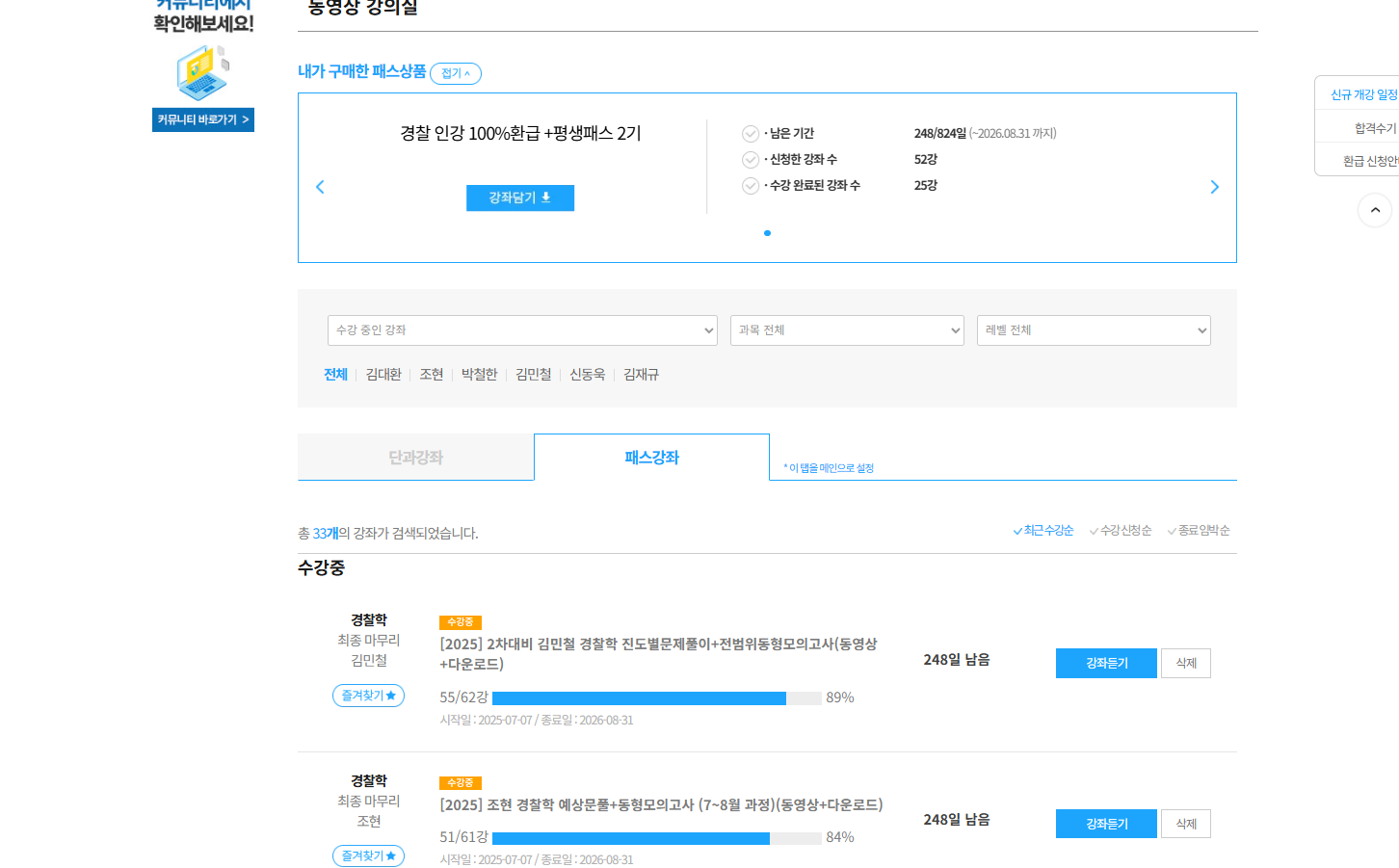Collapse pass products with 접기 button
Image resolution: width=1399 pixels, height=868 pixels.
pos(456,73)
